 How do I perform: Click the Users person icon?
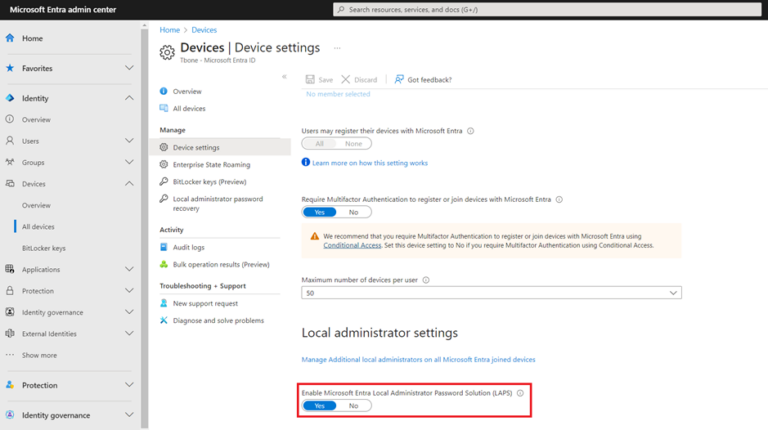tap(10, 141)
